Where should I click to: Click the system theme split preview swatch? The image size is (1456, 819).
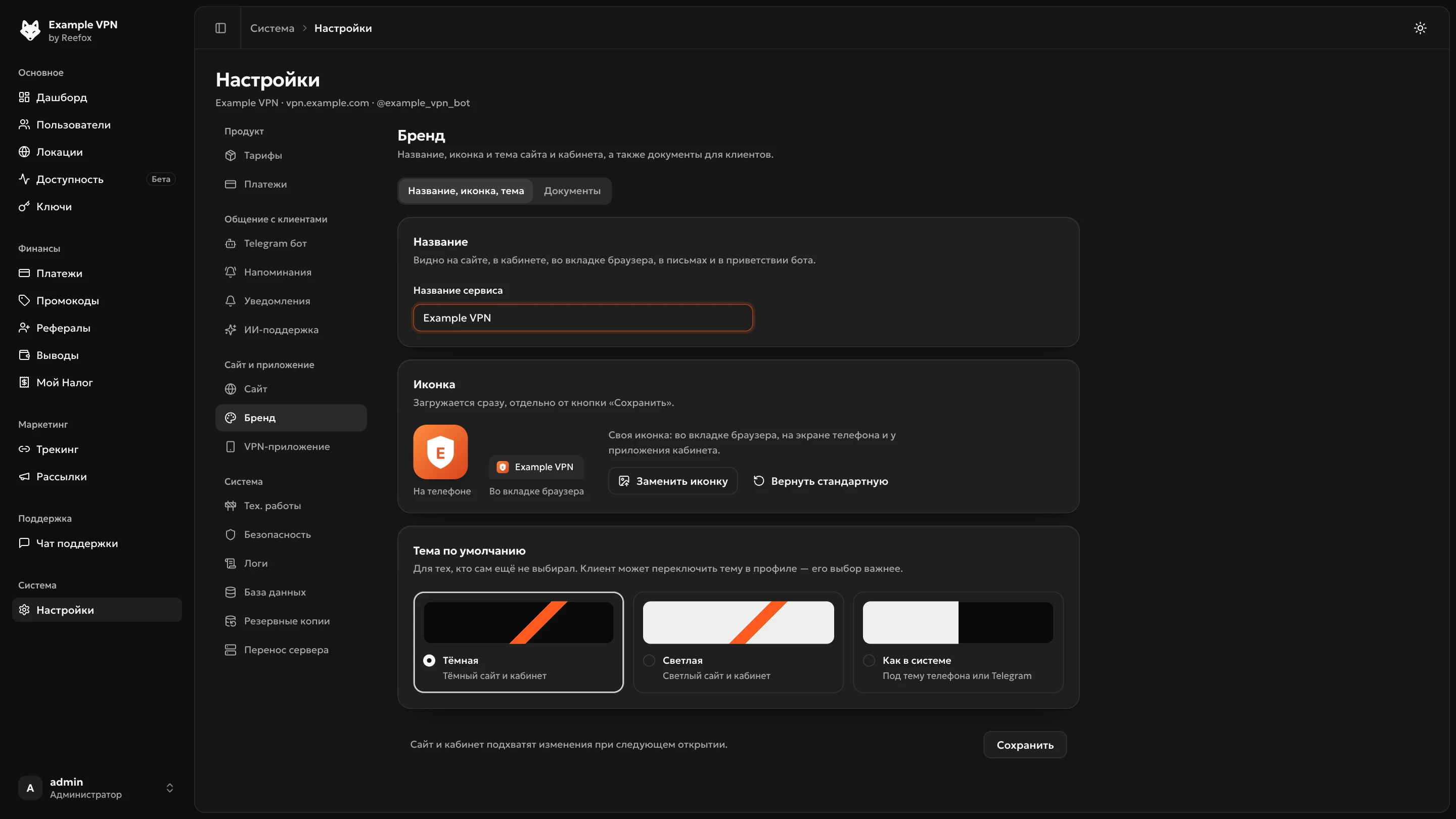[x=958, y=622]
